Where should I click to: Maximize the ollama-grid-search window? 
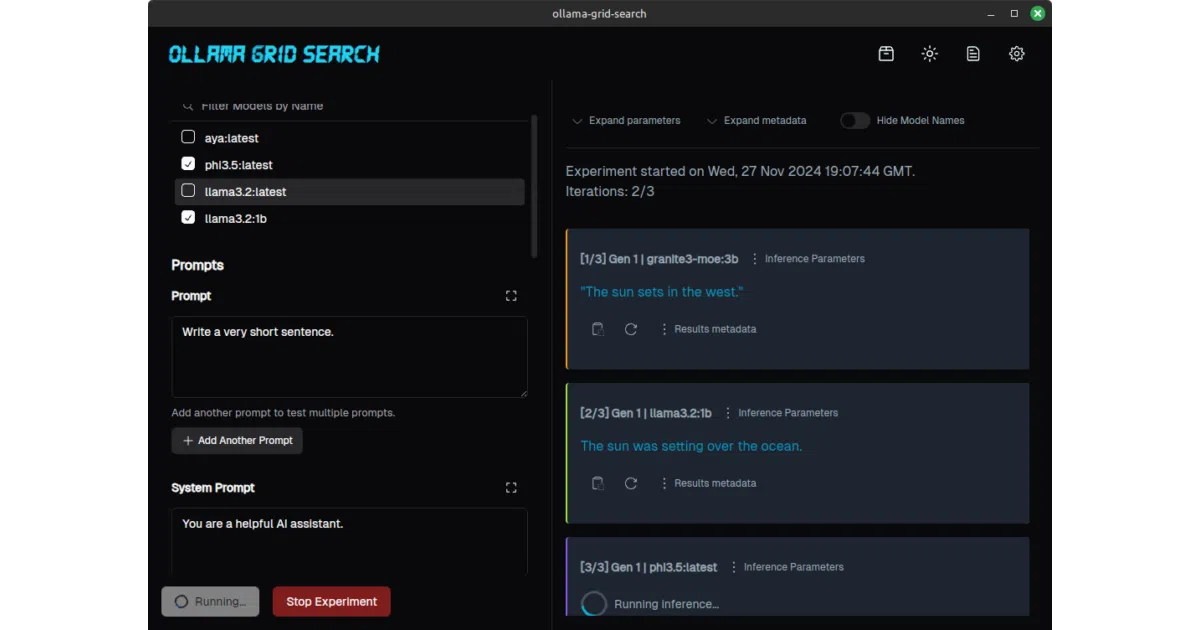tap(1014, 14)
